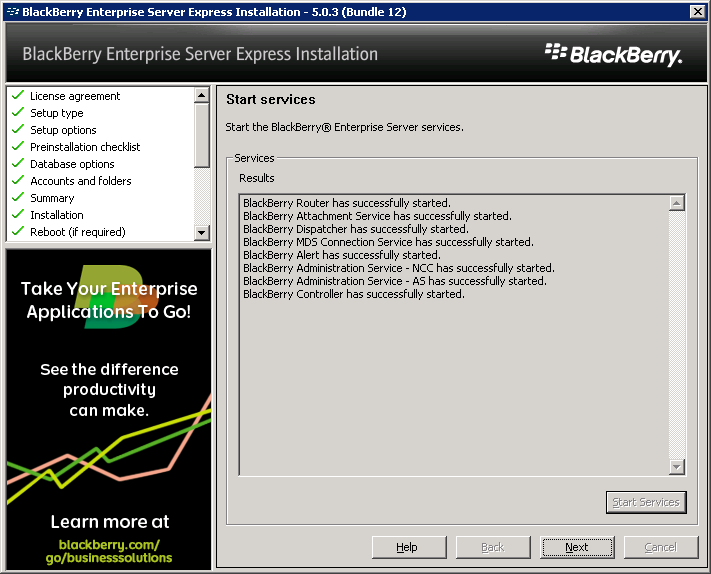Viewport: 711px width, 574px height.
Task: Click the greyed-out Cancel button
Action: [661, 547]
